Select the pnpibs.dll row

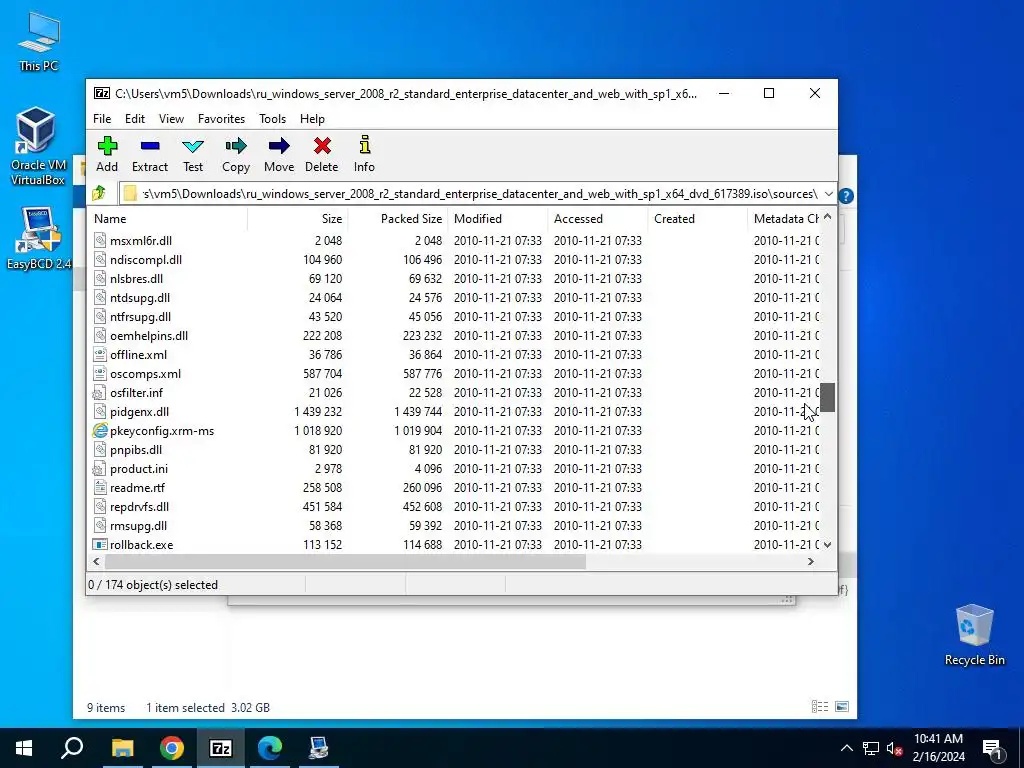[x=454, y=449]
